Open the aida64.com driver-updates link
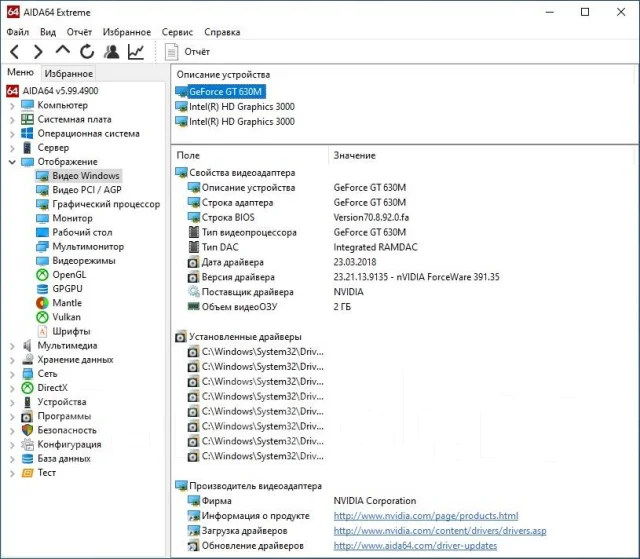The image size is (640, 559). pyautogui.click(x=415, y=546)
